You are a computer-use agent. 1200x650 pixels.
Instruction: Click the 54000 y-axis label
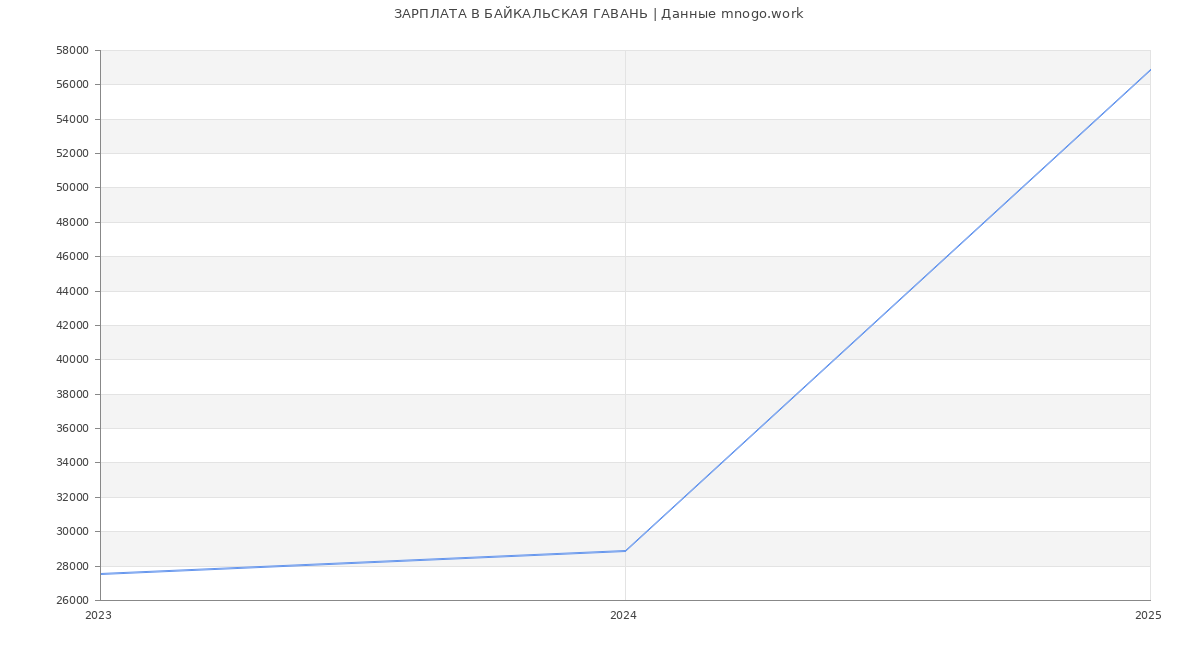coord(72,119)
